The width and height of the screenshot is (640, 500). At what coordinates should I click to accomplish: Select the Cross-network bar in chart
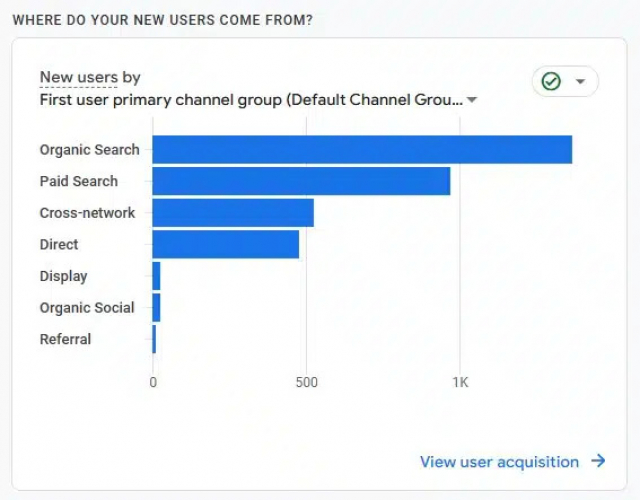click(233, 213)
